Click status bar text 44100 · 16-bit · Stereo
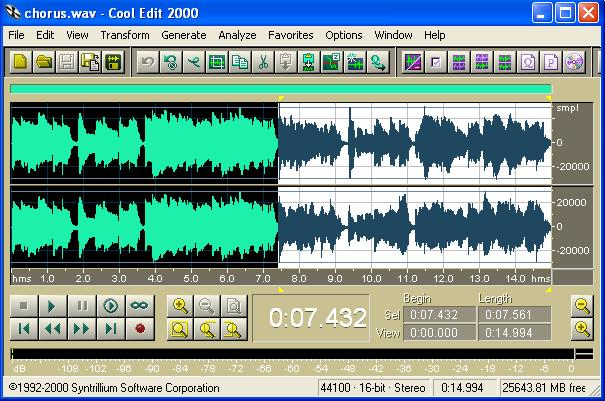605x401 pixels. (373, 387)
